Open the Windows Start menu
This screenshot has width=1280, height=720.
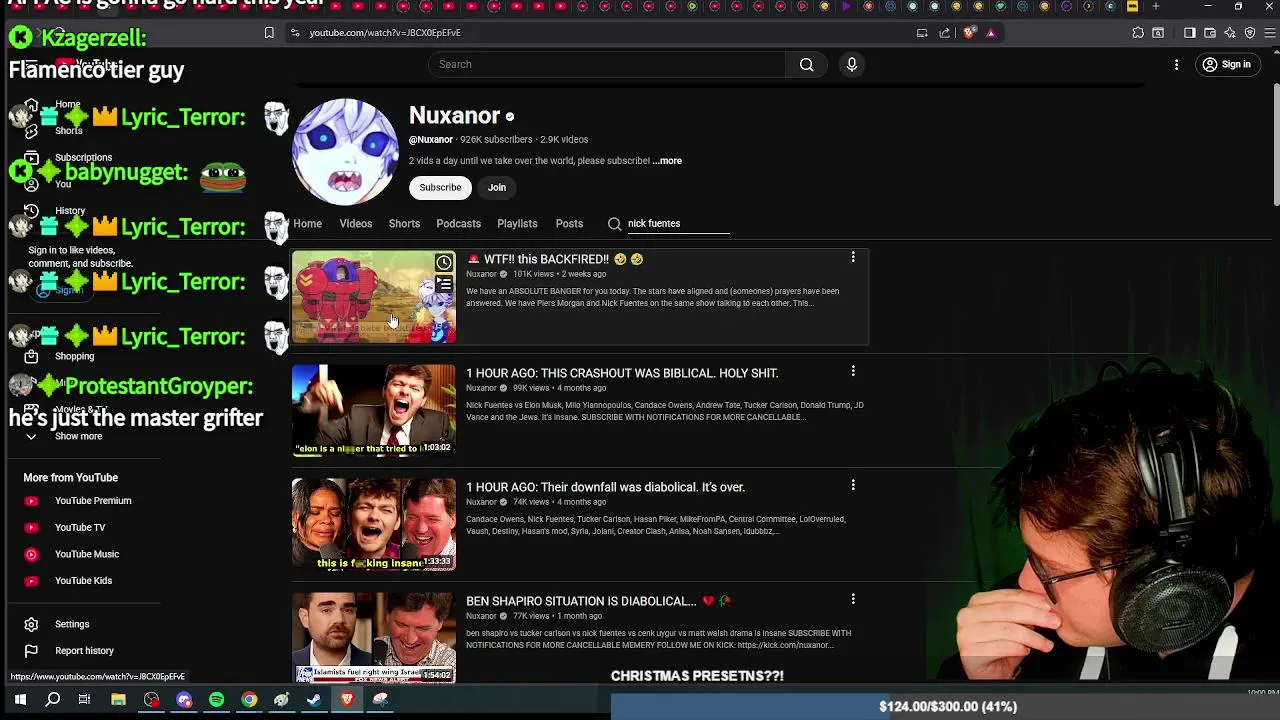pyautogui.click(x=20, y=700)
